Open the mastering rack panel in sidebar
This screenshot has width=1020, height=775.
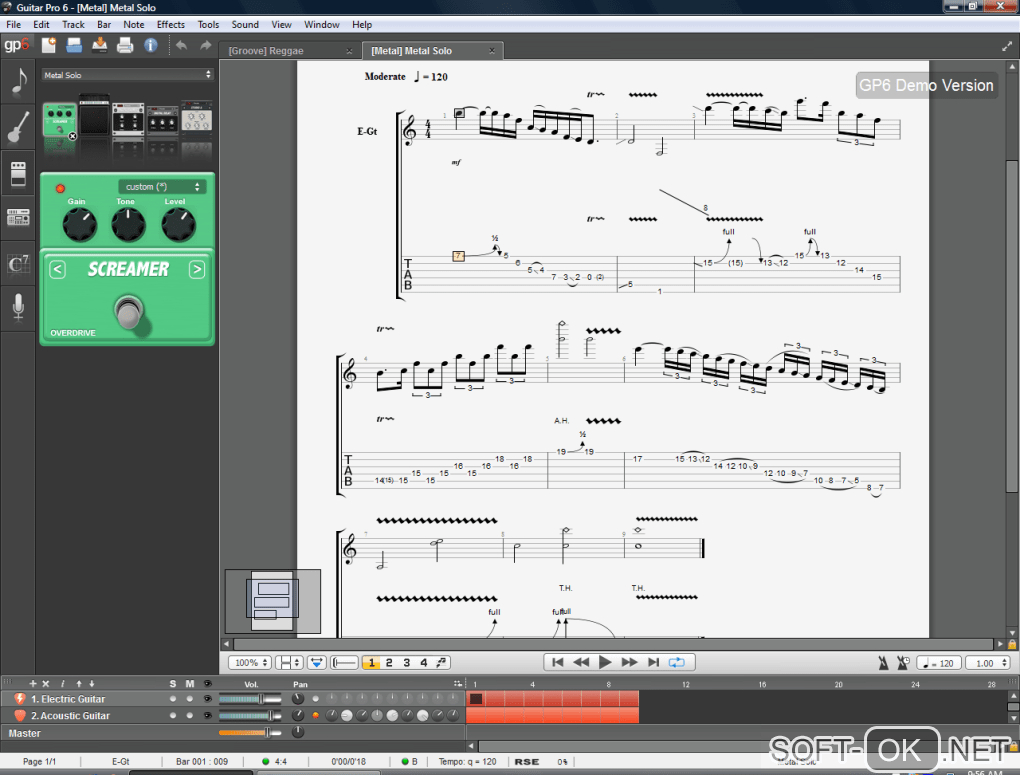[x=18, y=217]
